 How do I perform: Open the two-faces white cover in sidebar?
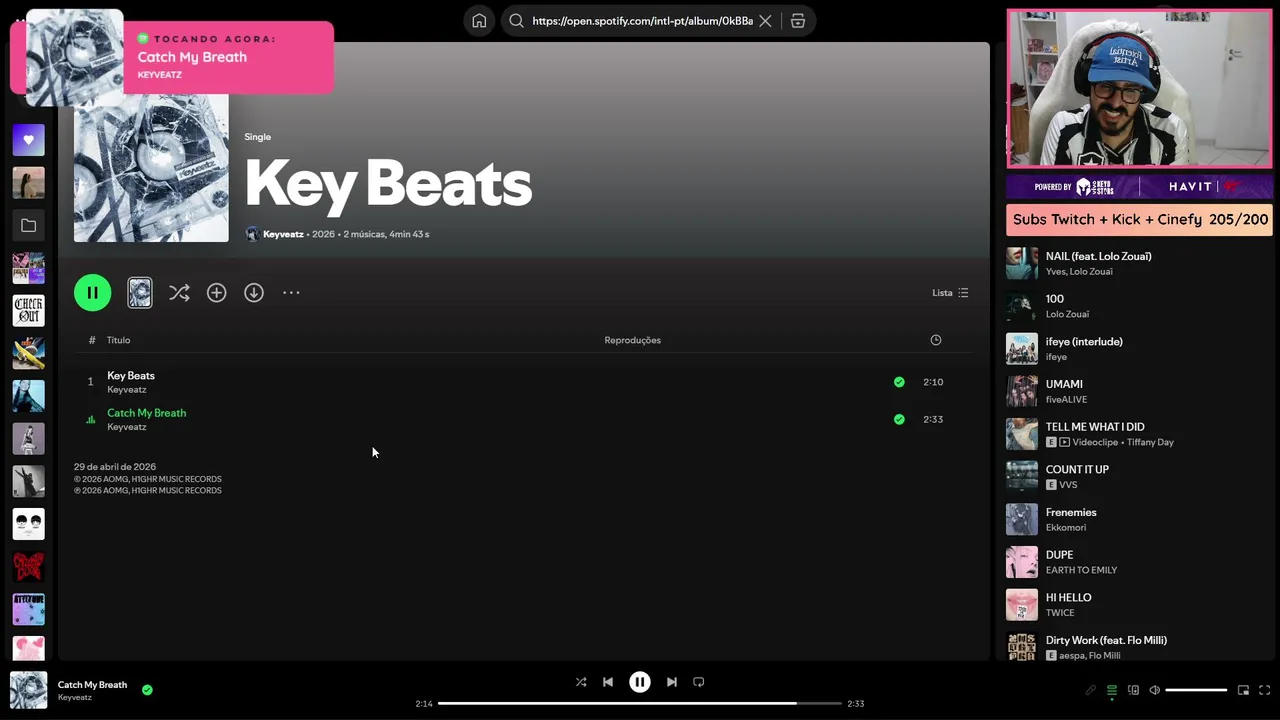point(28,524)
